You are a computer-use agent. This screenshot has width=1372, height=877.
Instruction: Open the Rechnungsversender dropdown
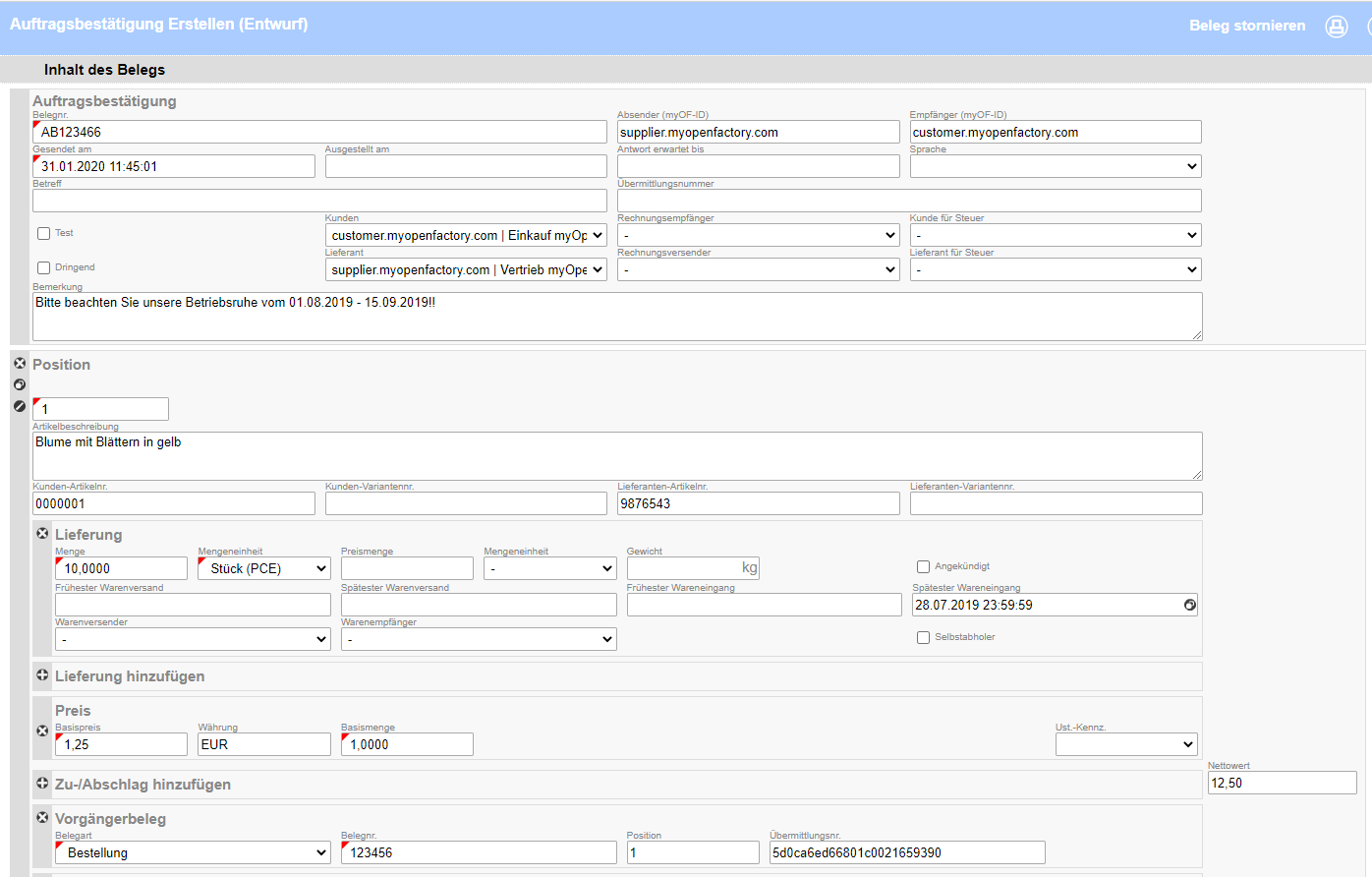click(759, 269)
